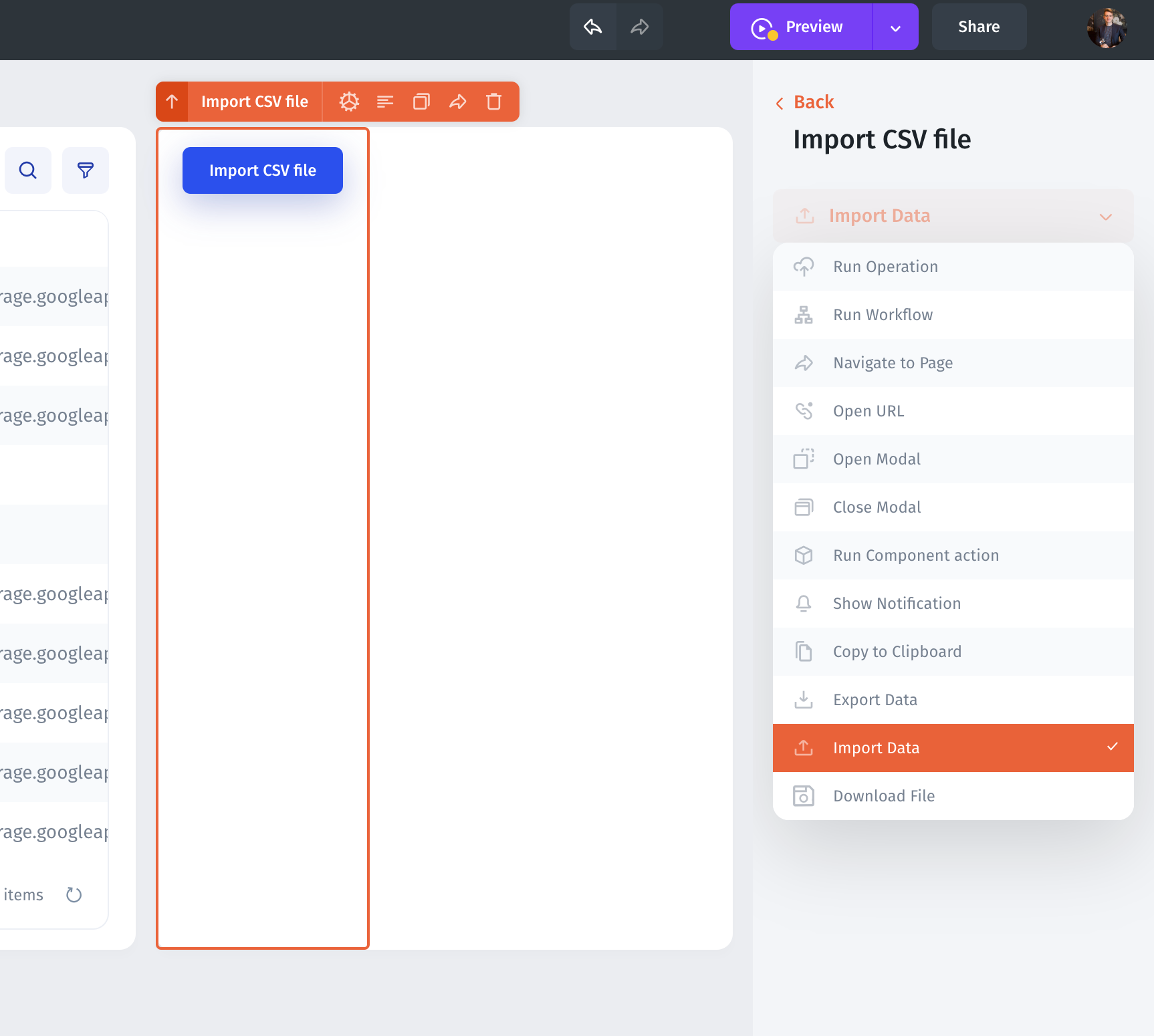Click the move arrow icon in component toolbar
The image size is (1154, 1036).
[458, 102]
